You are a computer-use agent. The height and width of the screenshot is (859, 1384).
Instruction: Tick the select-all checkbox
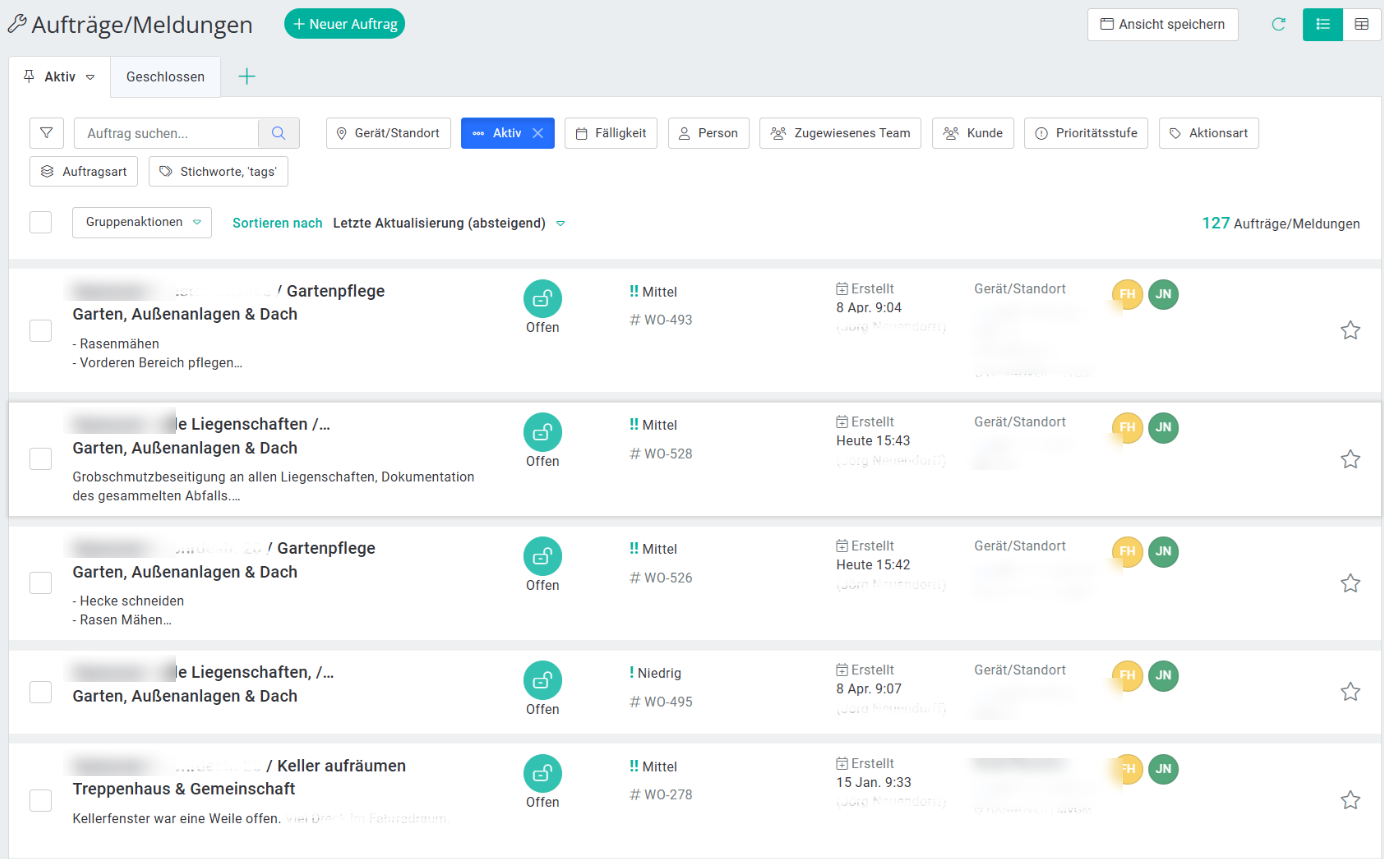coord(40,222)
